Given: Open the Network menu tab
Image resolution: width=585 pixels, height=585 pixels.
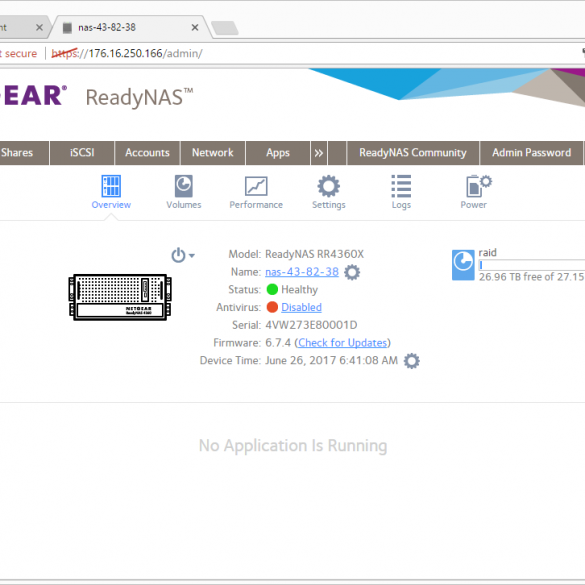Looking at the screenshot, I should (213, 153).
